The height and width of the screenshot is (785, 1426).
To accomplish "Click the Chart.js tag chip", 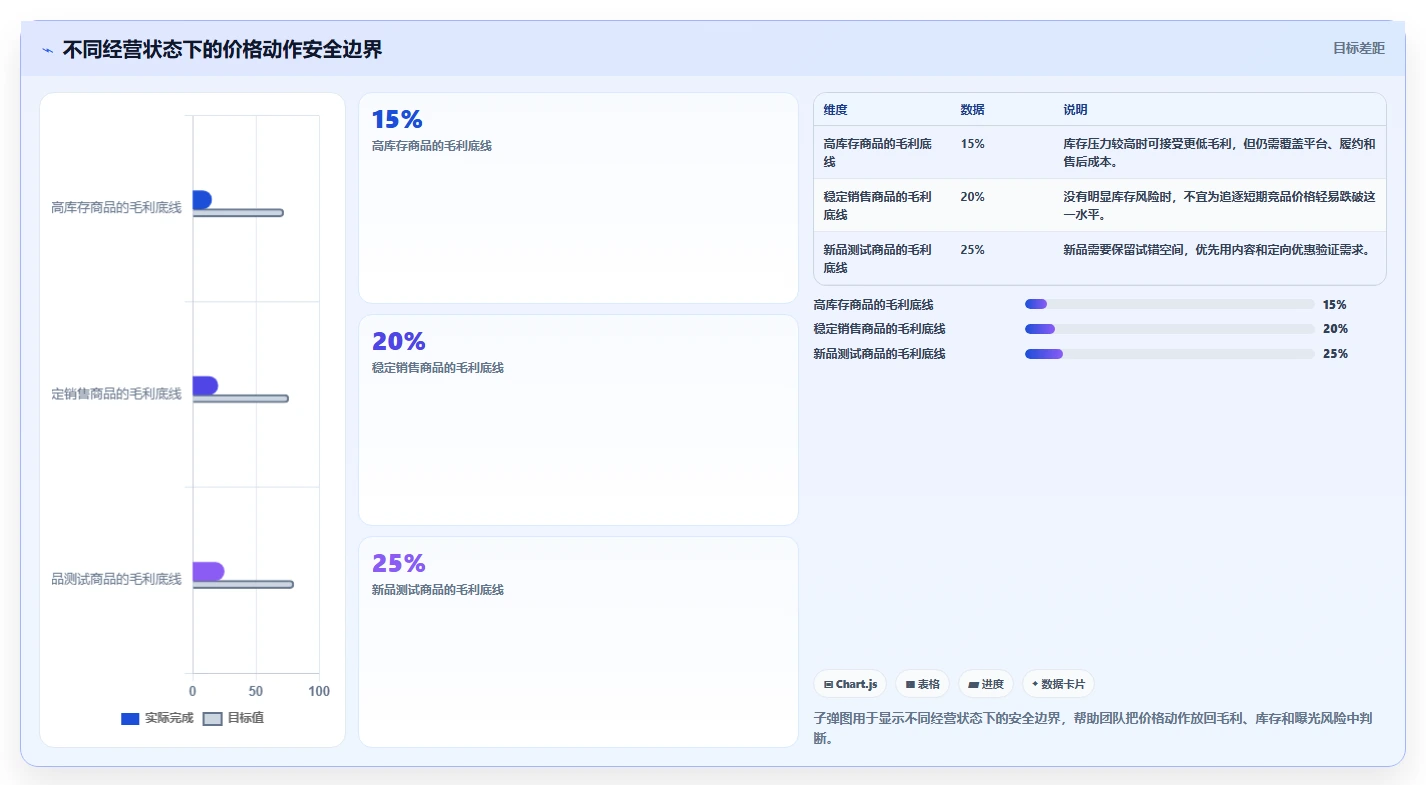I will click(x=850, y=684).
